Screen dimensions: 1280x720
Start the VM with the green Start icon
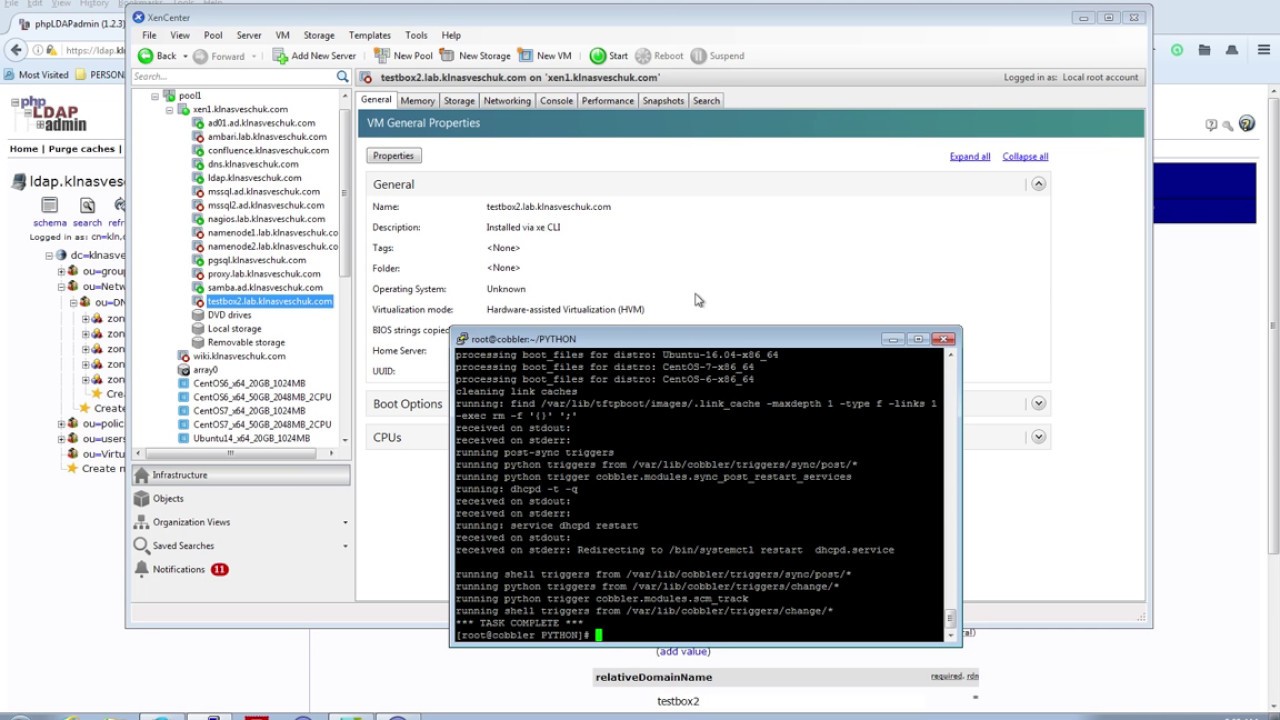point(597,56)
